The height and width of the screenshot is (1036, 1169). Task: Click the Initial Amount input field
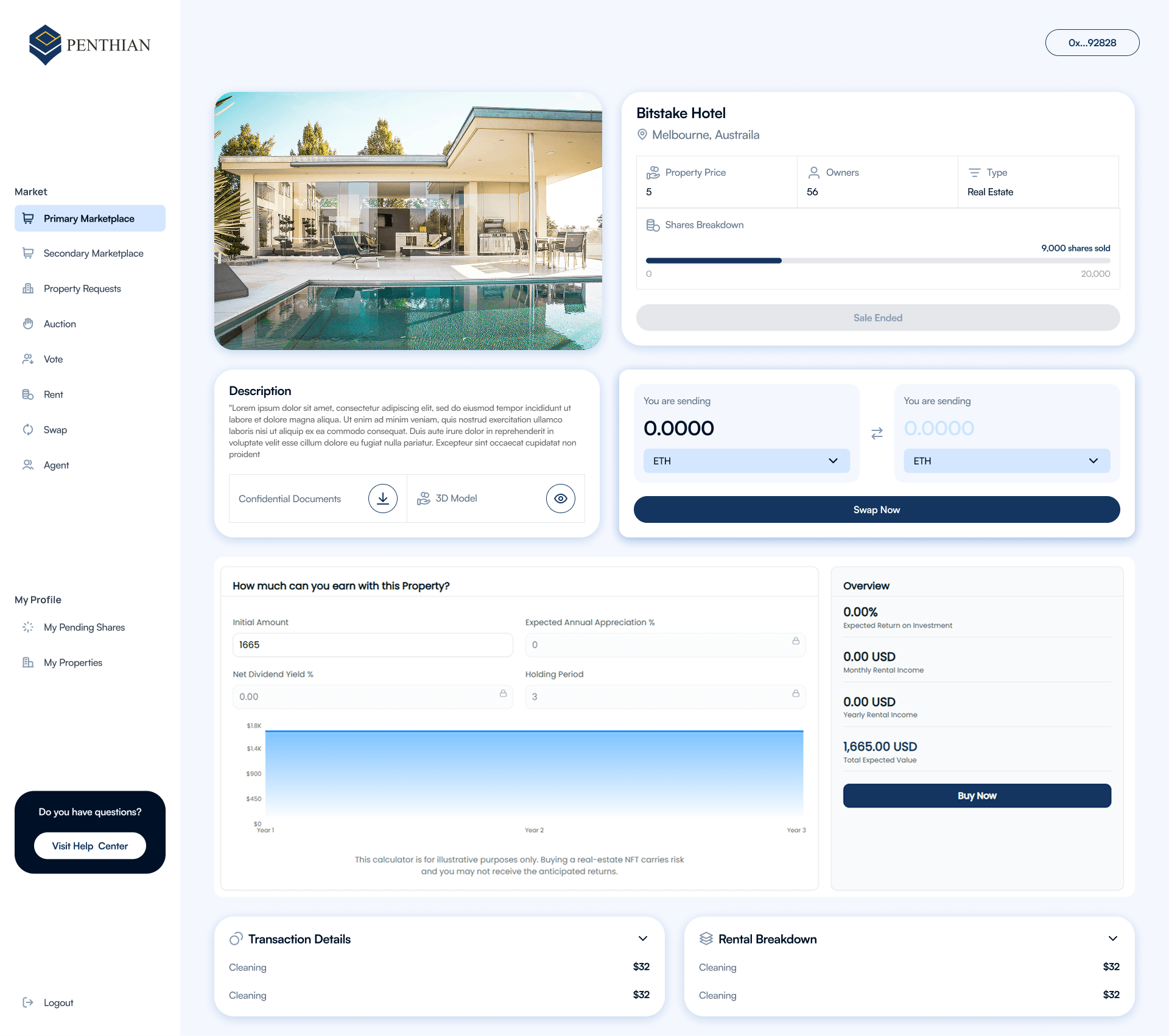pos(373,645)
